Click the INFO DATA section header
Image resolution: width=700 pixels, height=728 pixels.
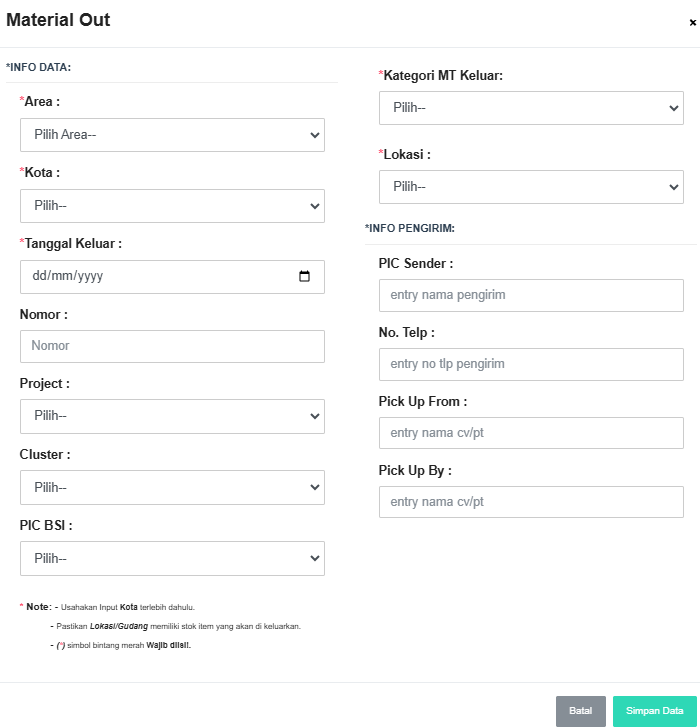pos(39,67)
